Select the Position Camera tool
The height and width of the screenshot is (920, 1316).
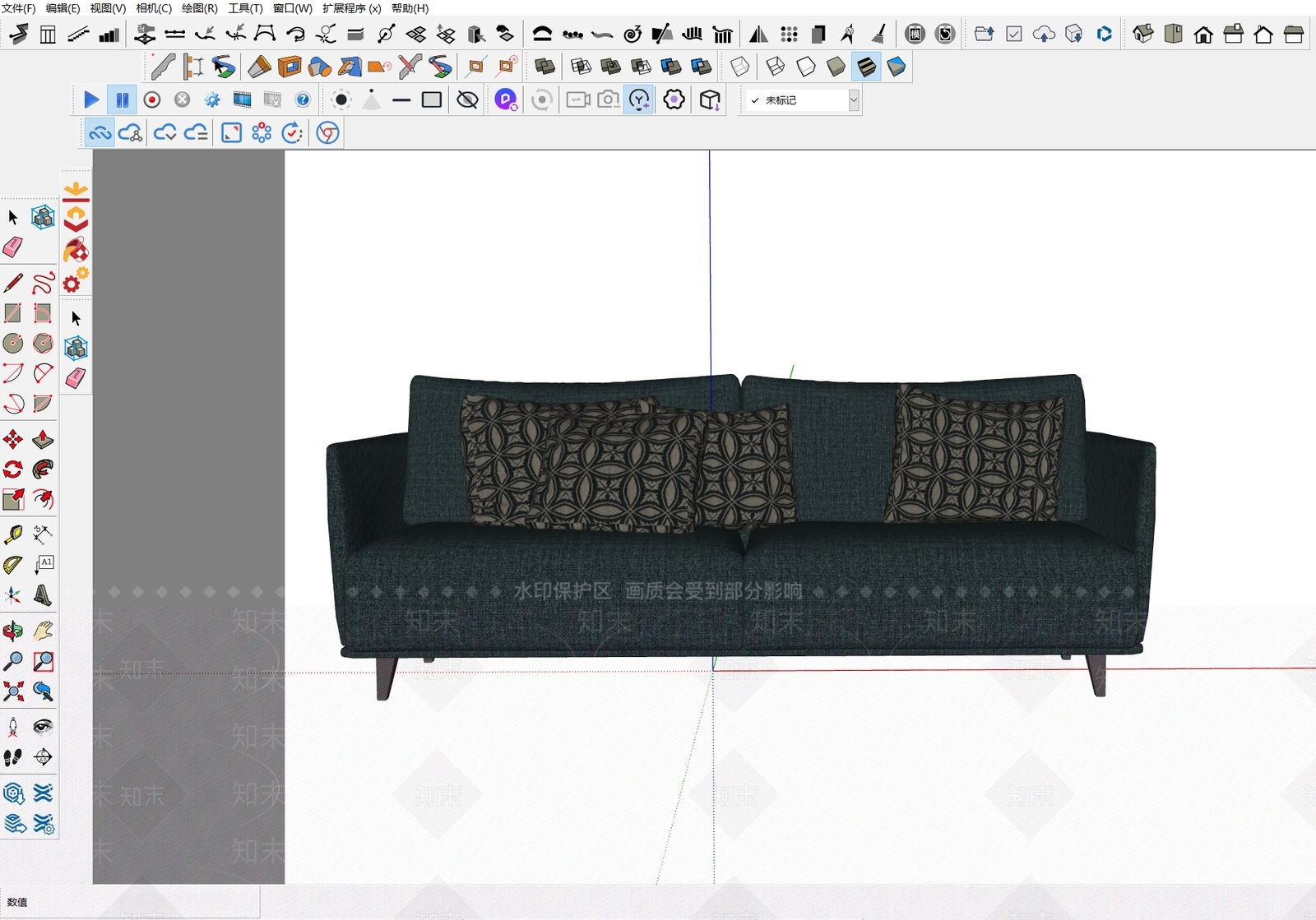tap(13, 727)
